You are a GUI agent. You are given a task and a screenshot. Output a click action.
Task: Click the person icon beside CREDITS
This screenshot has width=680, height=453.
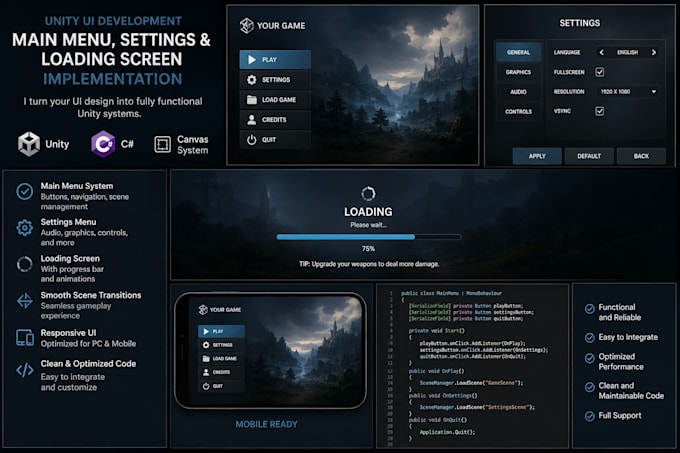[252, 120]
